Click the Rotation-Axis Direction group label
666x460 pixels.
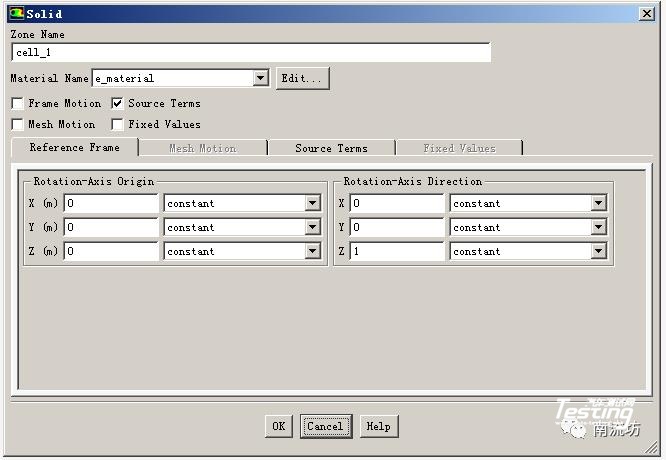click(x=413, y=181)
